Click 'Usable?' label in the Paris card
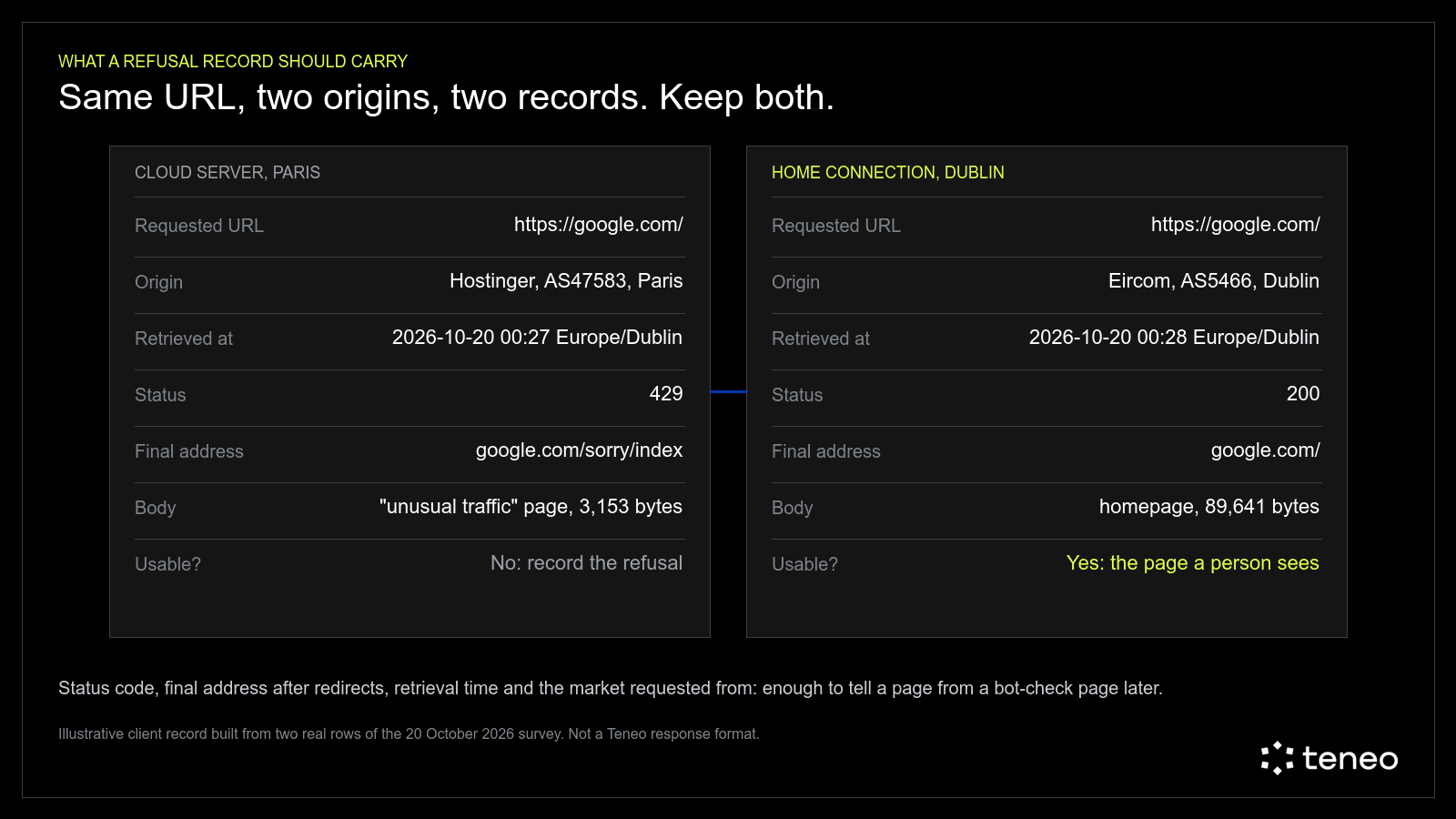 click(167, 564)
